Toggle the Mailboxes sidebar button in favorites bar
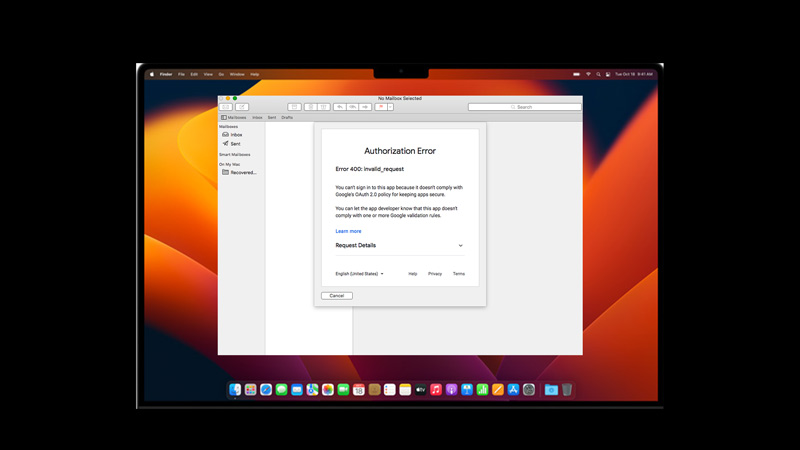 click(x=234, y=117)
